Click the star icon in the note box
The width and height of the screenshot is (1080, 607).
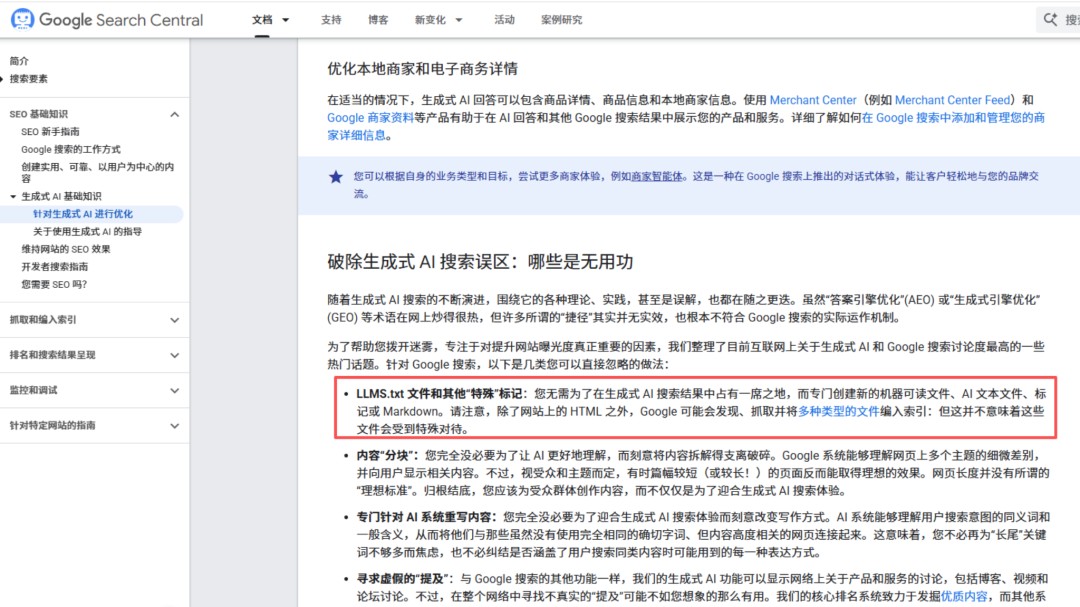[x=335, y=177]
